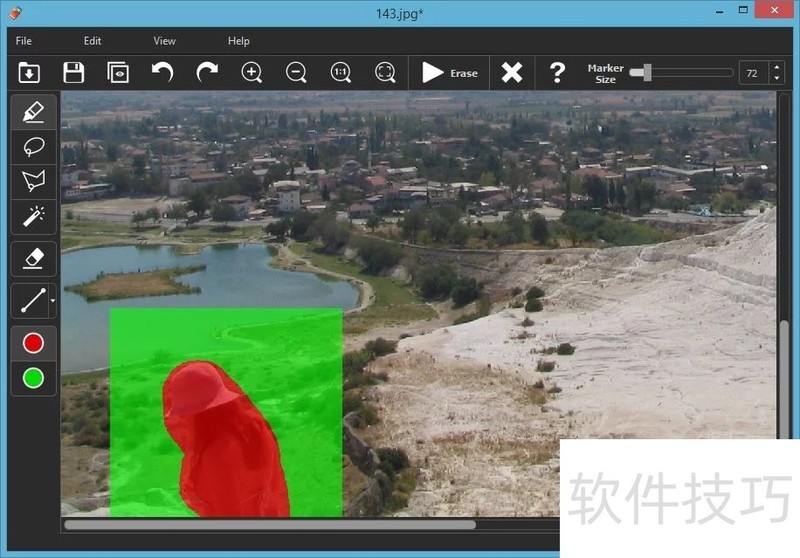Open the File menu

(24, 41)
